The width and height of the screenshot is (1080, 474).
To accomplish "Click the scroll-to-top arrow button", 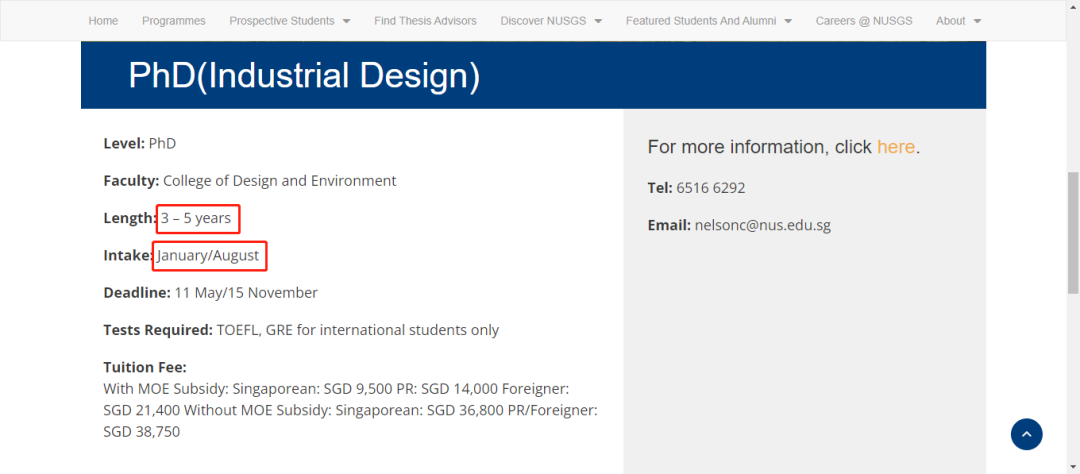I will pos(1026,434).
